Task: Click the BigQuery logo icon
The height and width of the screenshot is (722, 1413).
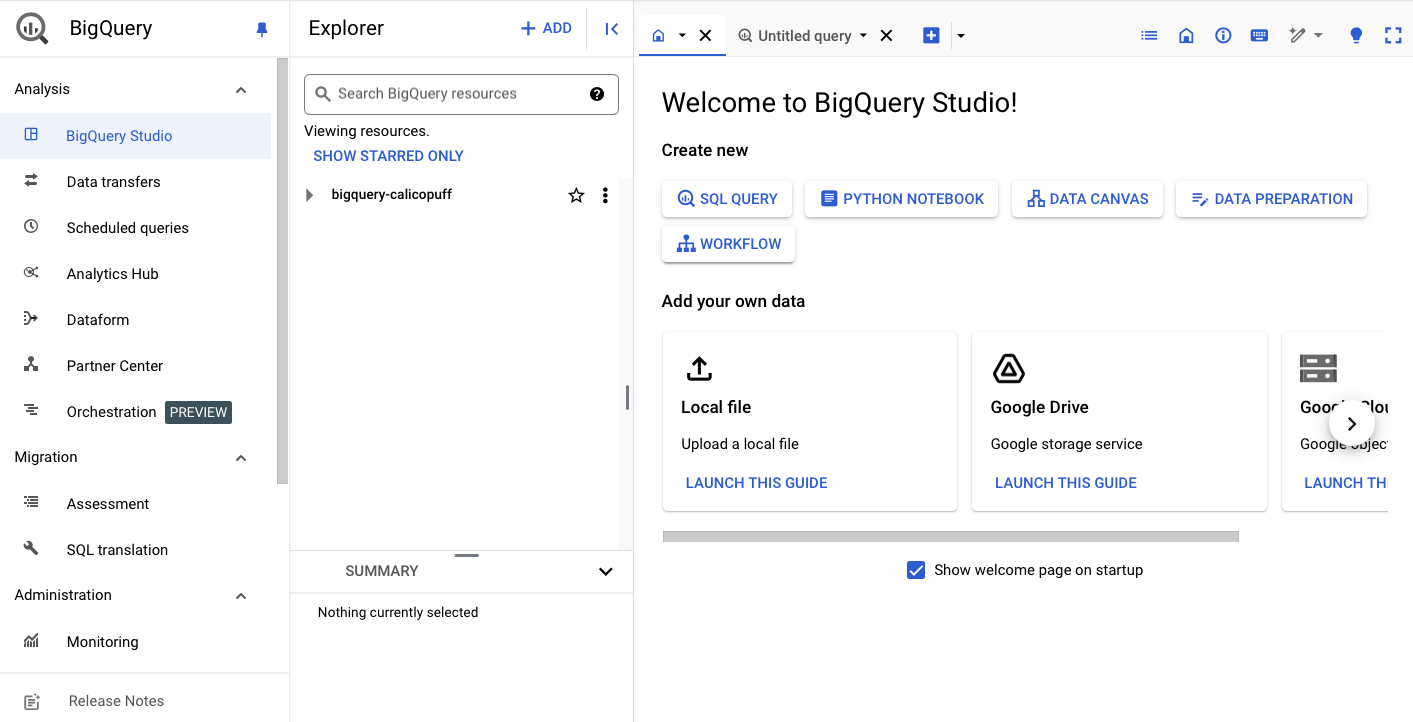Action: click(x=32, y=28)
